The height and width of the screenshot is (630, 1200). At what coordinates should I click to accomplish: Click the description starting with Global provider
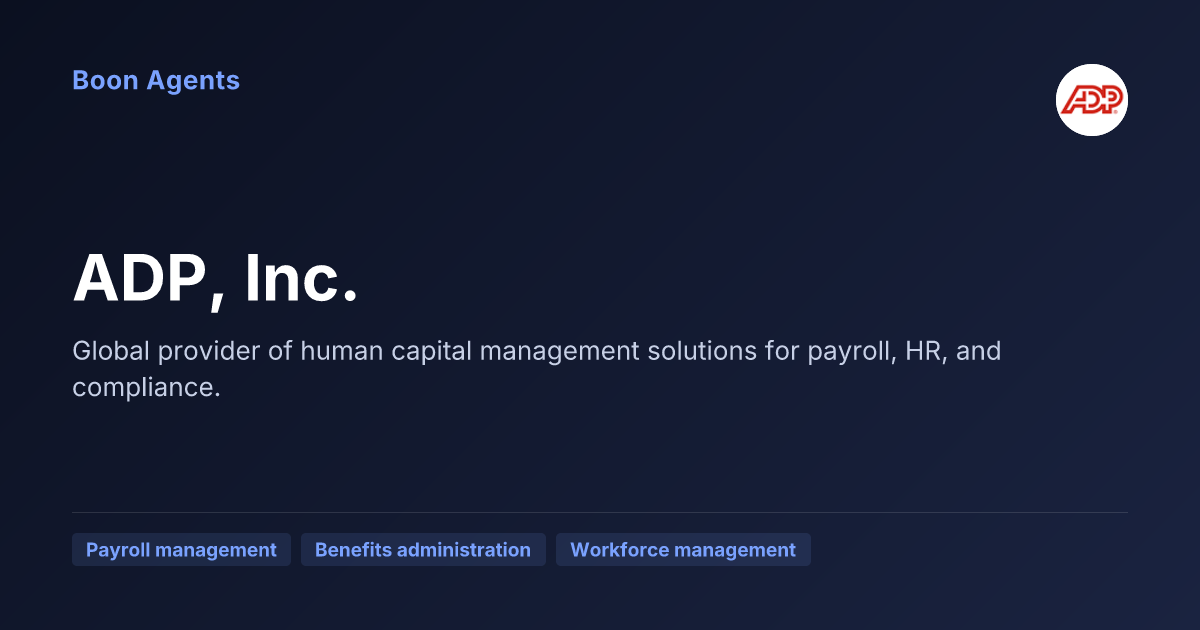tap(537, 369)
